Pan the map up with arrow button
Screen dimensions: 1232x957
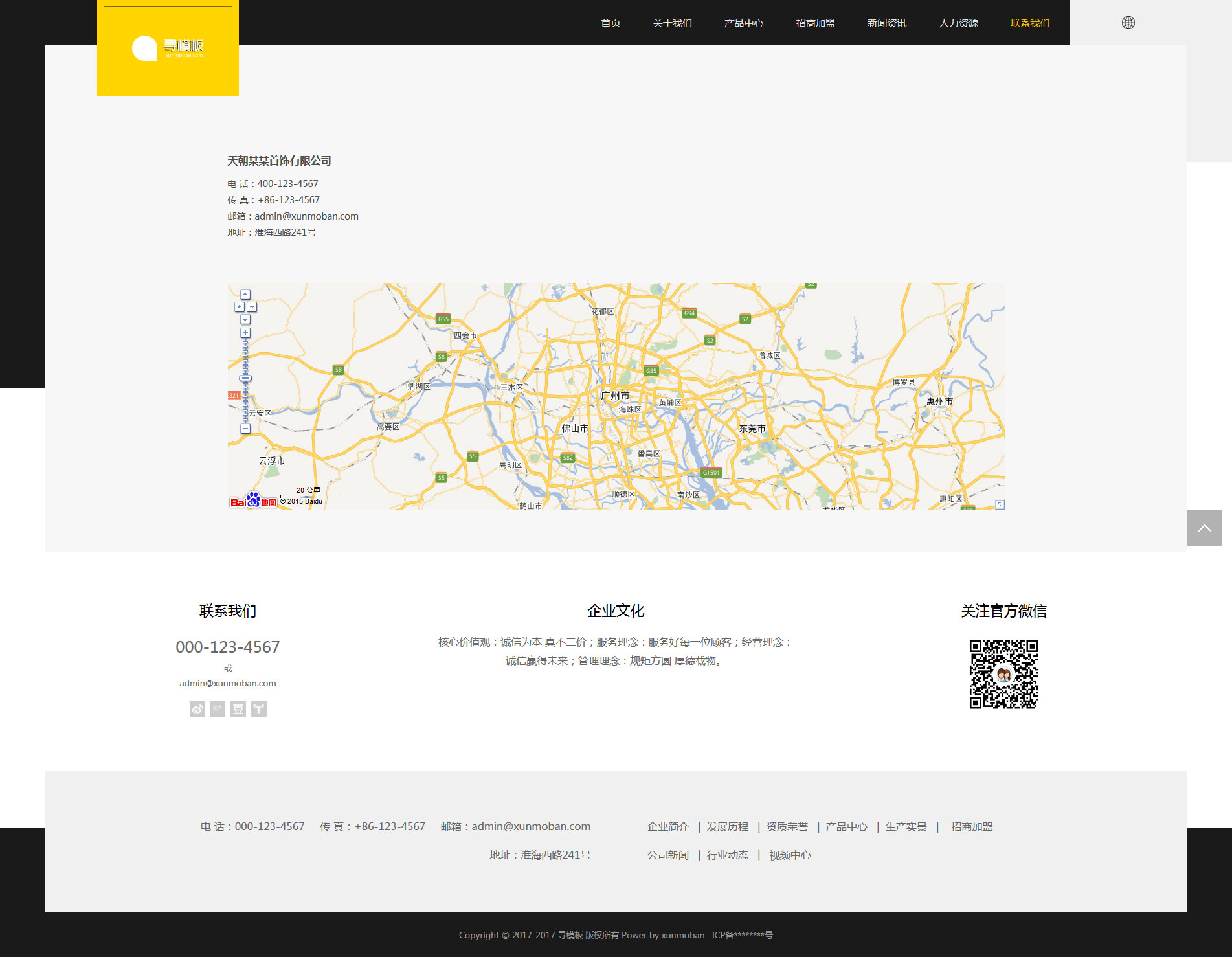point(245,295)
